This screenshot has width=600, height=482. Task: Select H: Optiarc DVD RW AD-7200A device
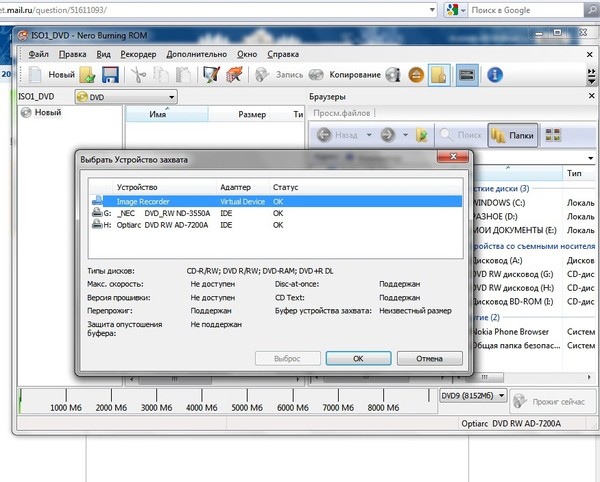pos(276,225)
